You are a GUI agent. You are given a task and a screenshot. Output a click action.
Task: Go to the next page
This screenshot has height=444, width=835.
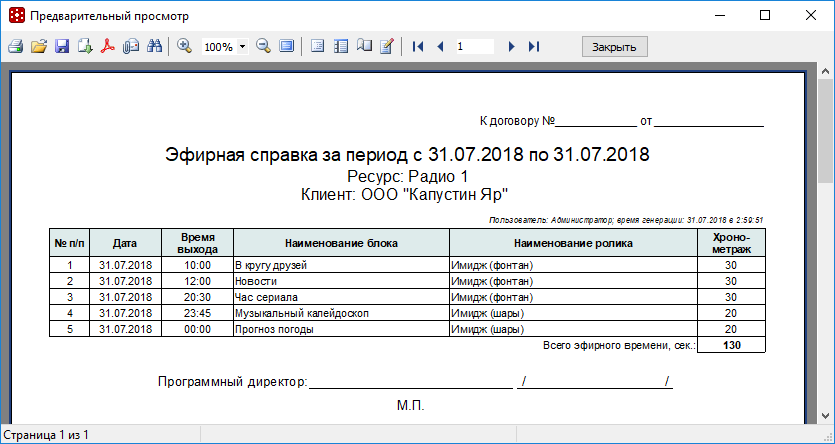pos(512,47)
